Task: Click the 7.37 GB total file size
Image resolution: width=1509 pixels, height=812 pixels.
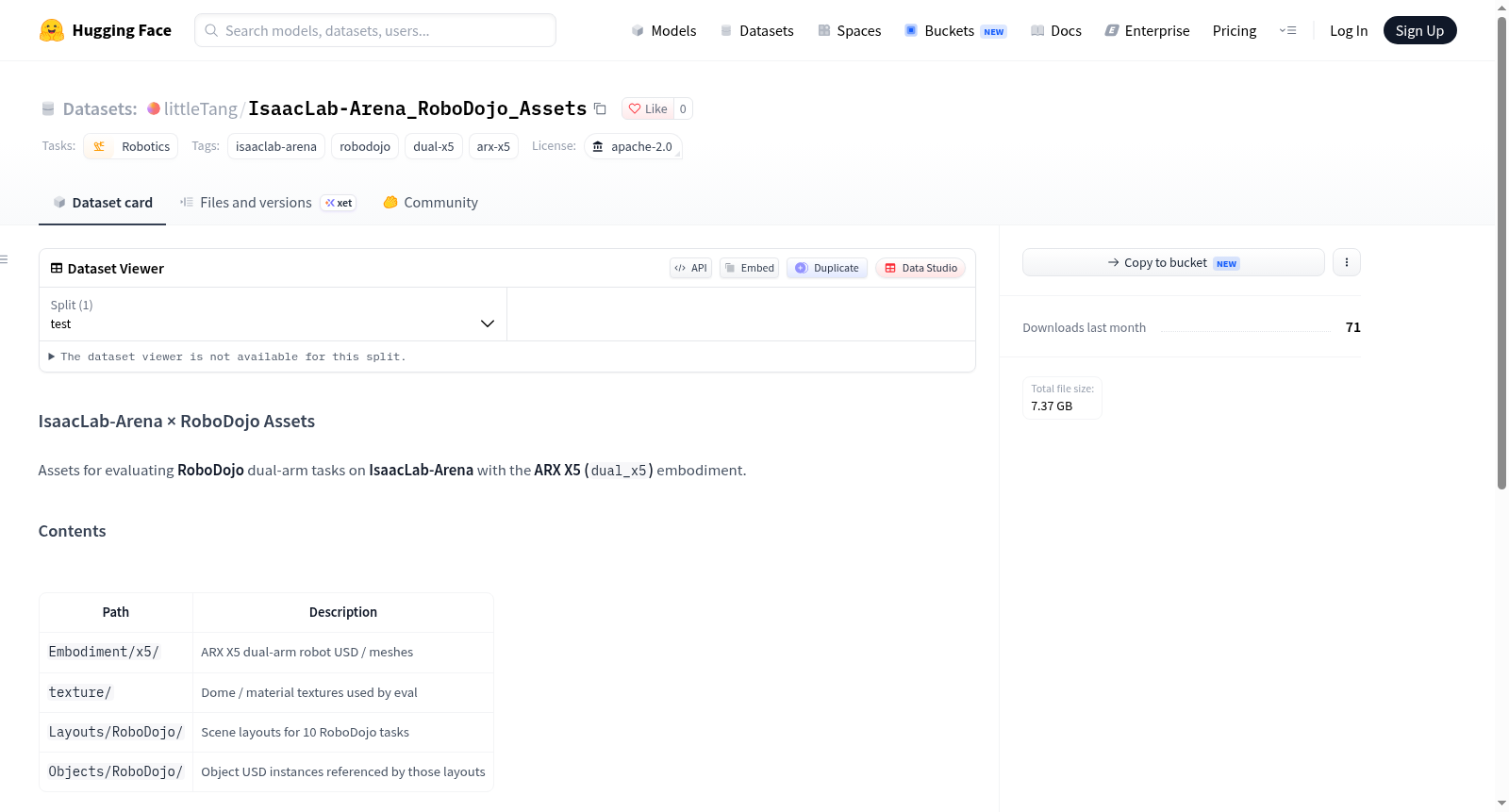Action: point(1052,406)
